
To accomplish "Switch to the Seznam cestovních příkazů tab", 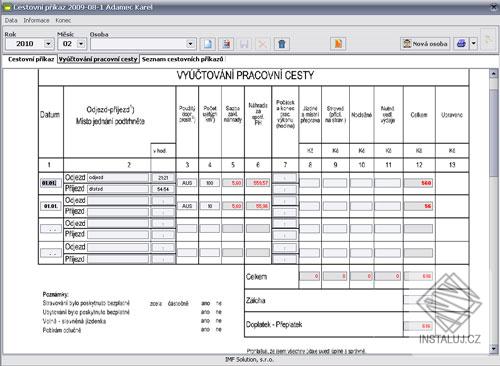I will pos(183,59).
